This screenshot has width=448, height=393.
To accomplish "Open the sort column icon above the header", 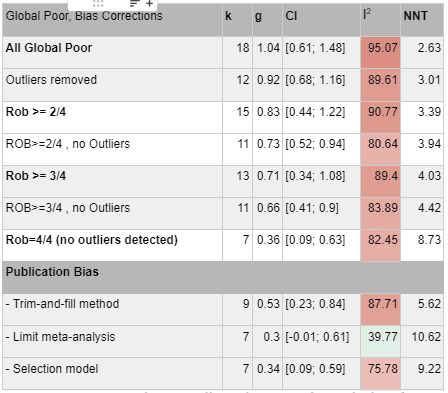I will 134,4.
